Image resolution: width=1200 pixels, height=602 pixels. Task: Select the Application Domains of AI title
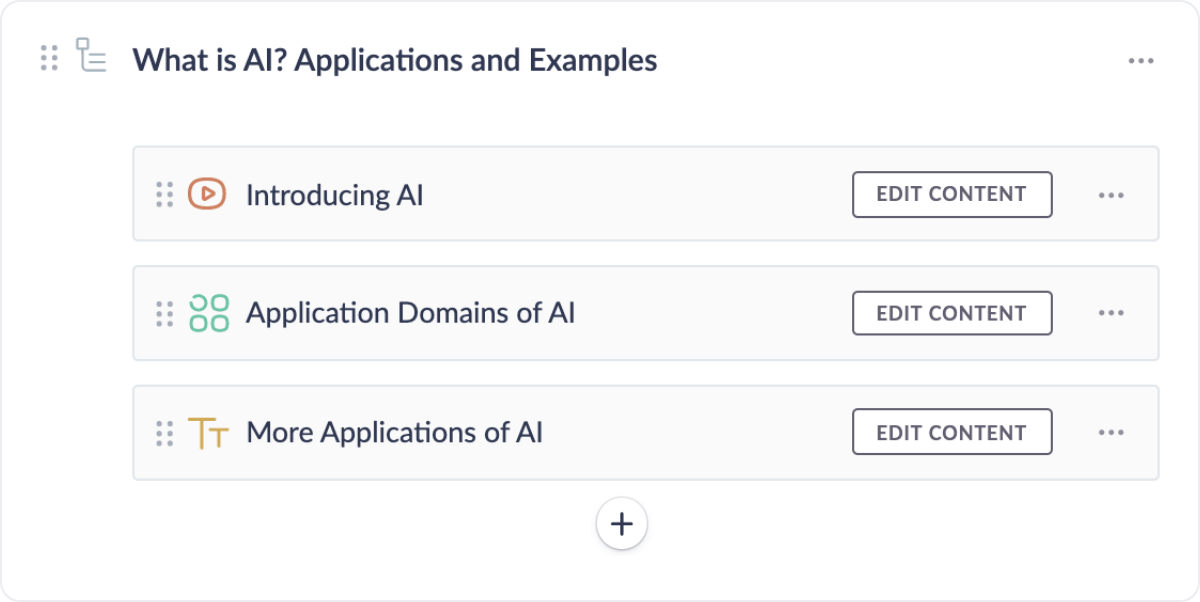tap(411, 313)
